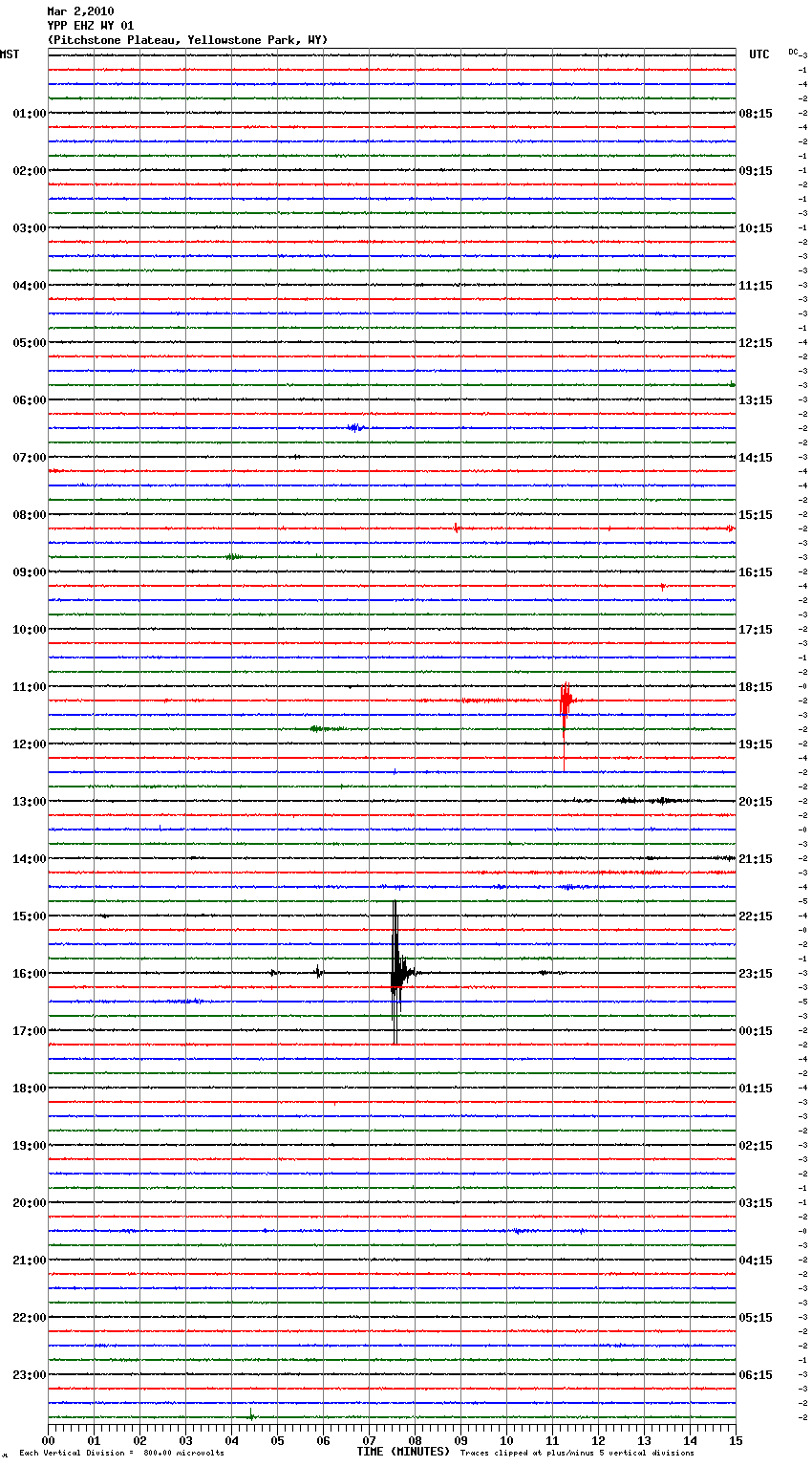Click the 05:15 UTC time label
Image resolution: width=812 pixels, height=1466 pixels.
coord(756,1318)
